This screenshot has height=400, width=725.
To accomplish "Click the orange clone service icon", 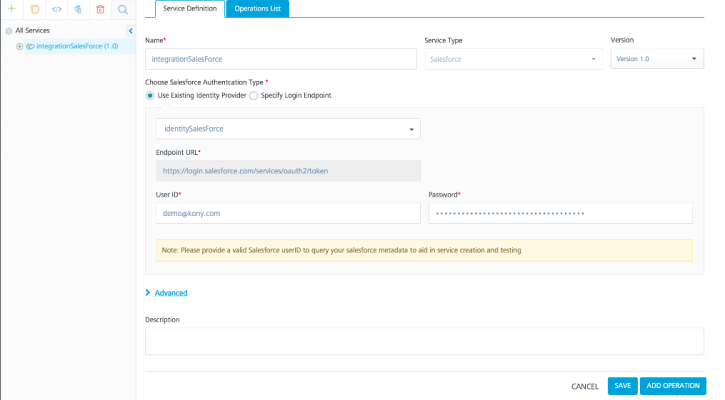I will [35, 9].
